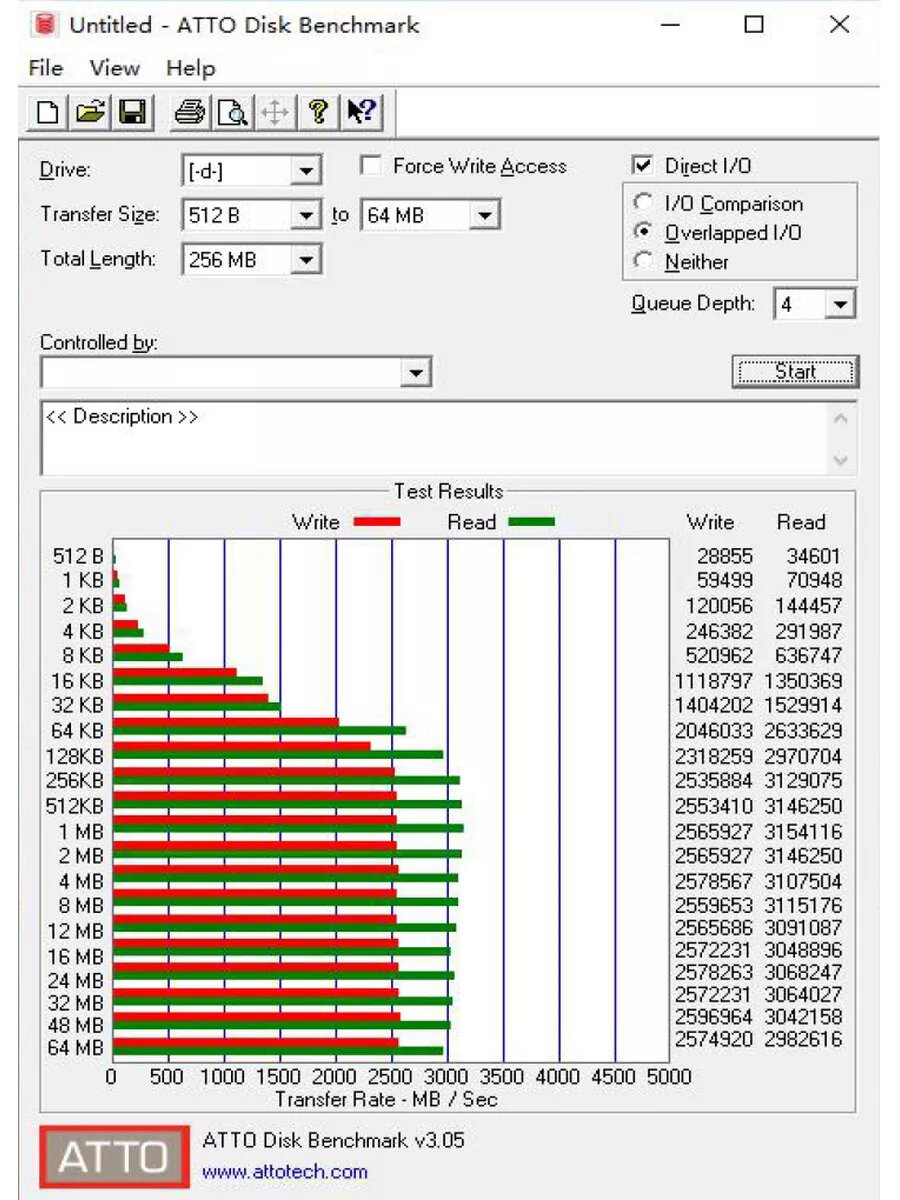900x1200 pixels.
Task: Uncheck the Direct I/O checkbox
Action: click(x=642, y=166)
